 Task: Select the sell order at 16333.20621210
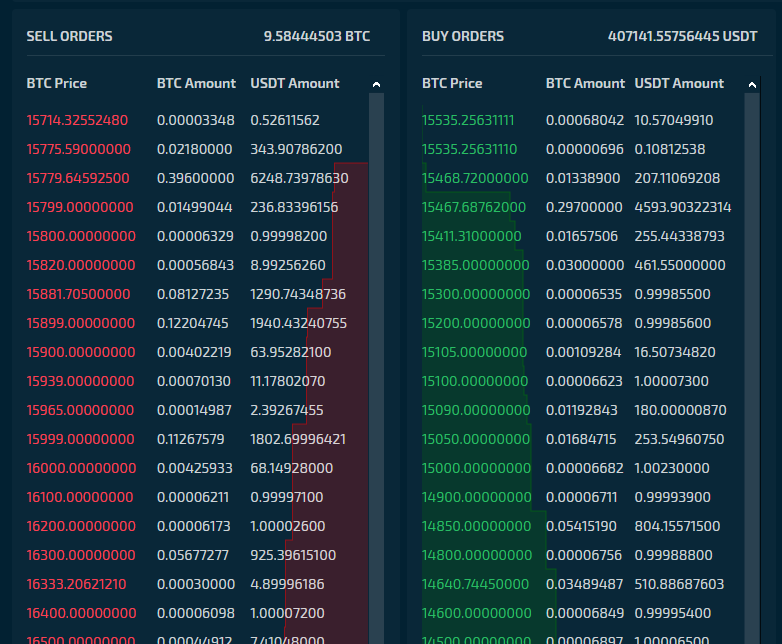pos(197,584)
